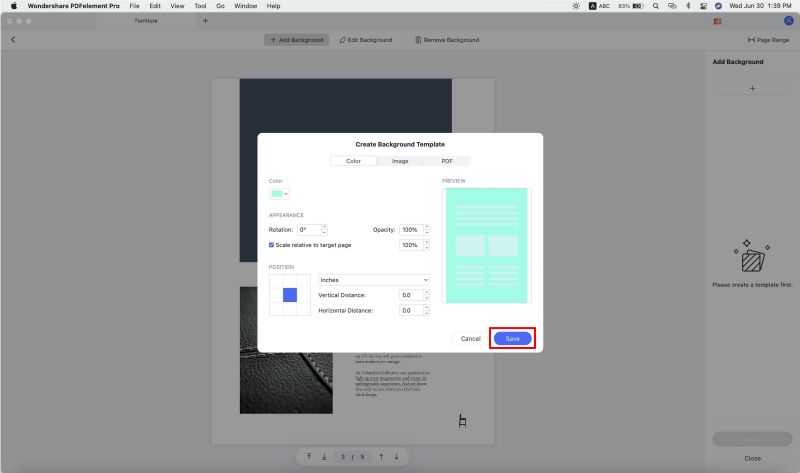Uncheck Scale relative to target page
800x473 pixels.
pyautogui.click(x=271, y=245)
